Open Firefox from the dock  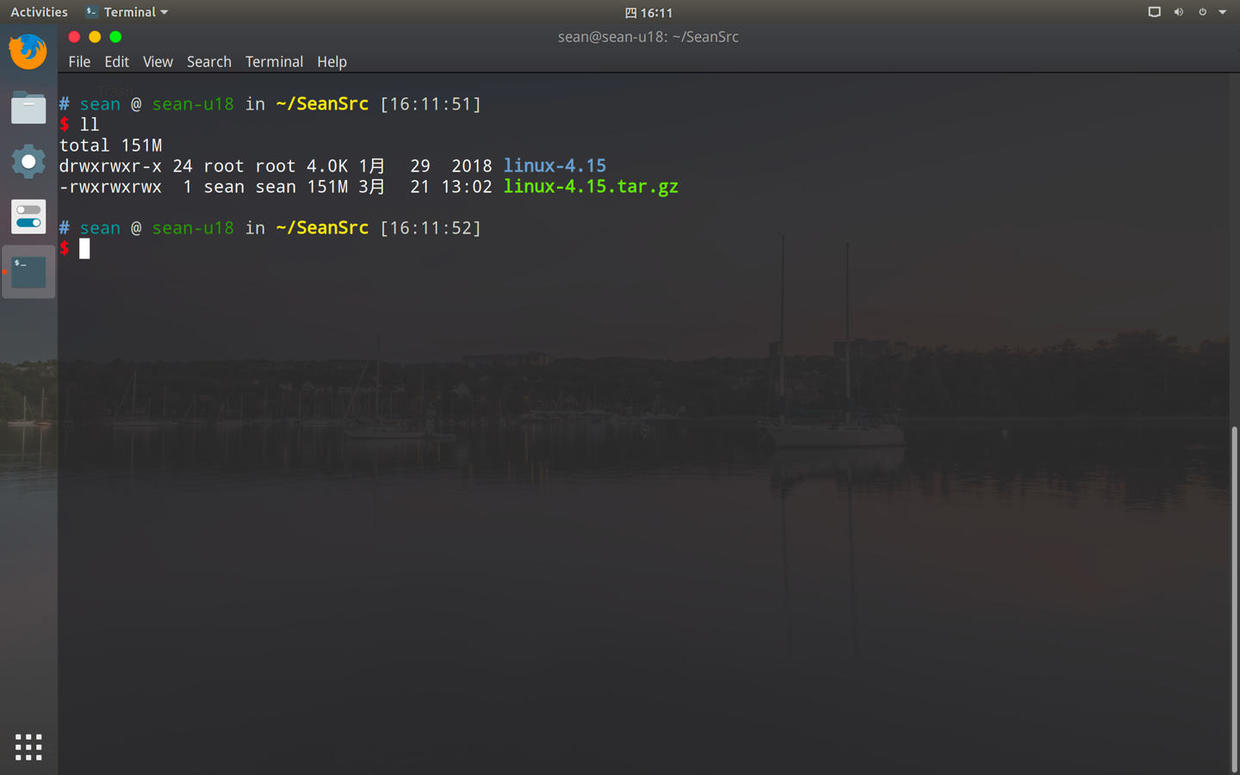28,52
